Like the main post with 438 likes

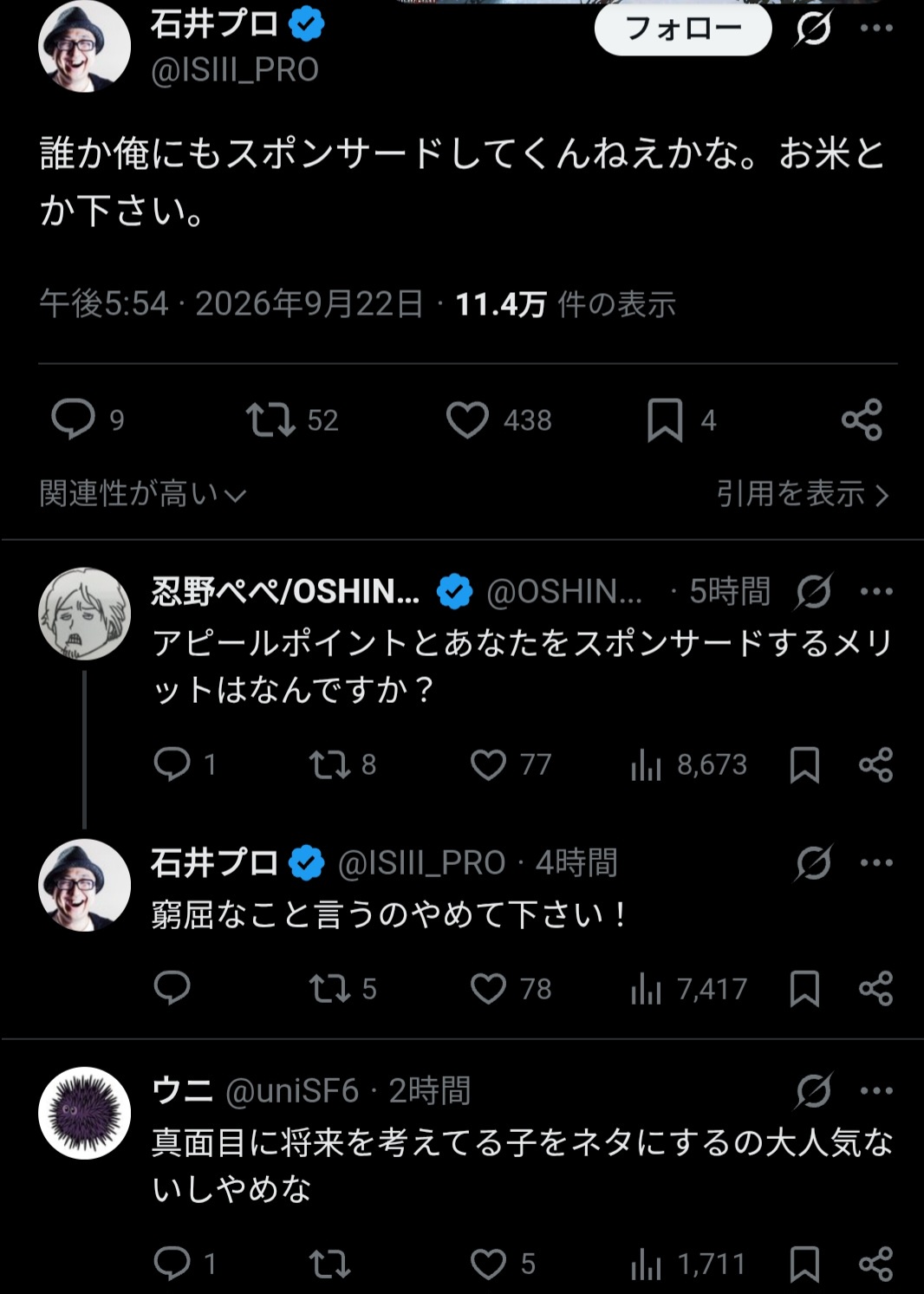(467, 420)
